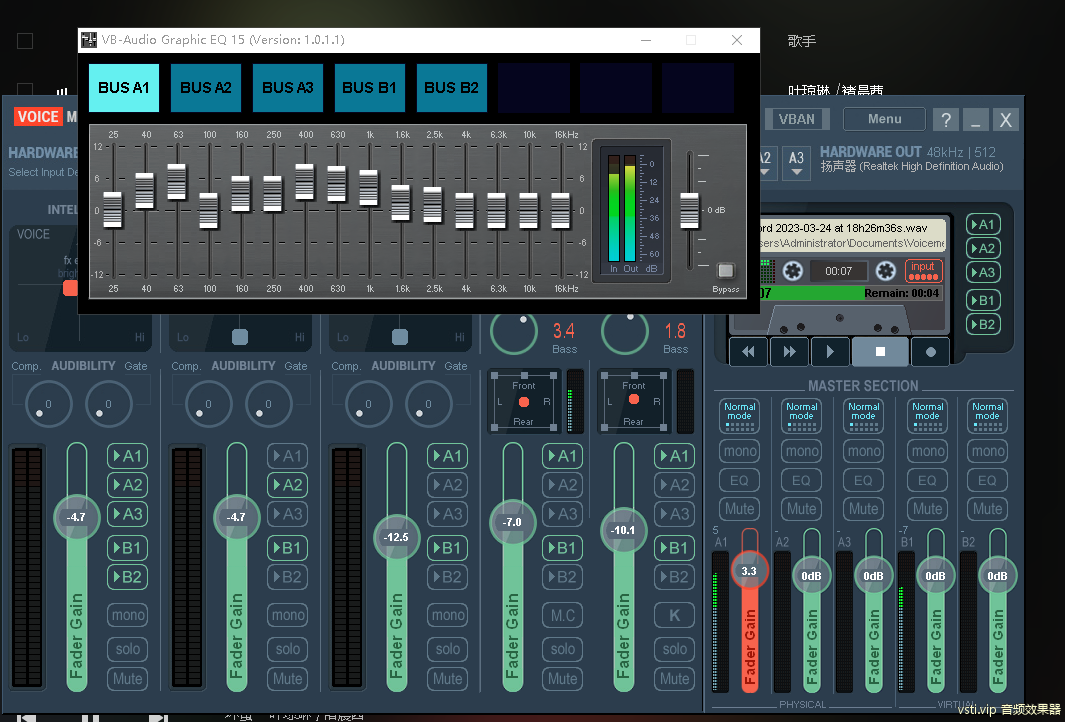Toggle B2 routing on first hardware input strip

click(128, 577)
